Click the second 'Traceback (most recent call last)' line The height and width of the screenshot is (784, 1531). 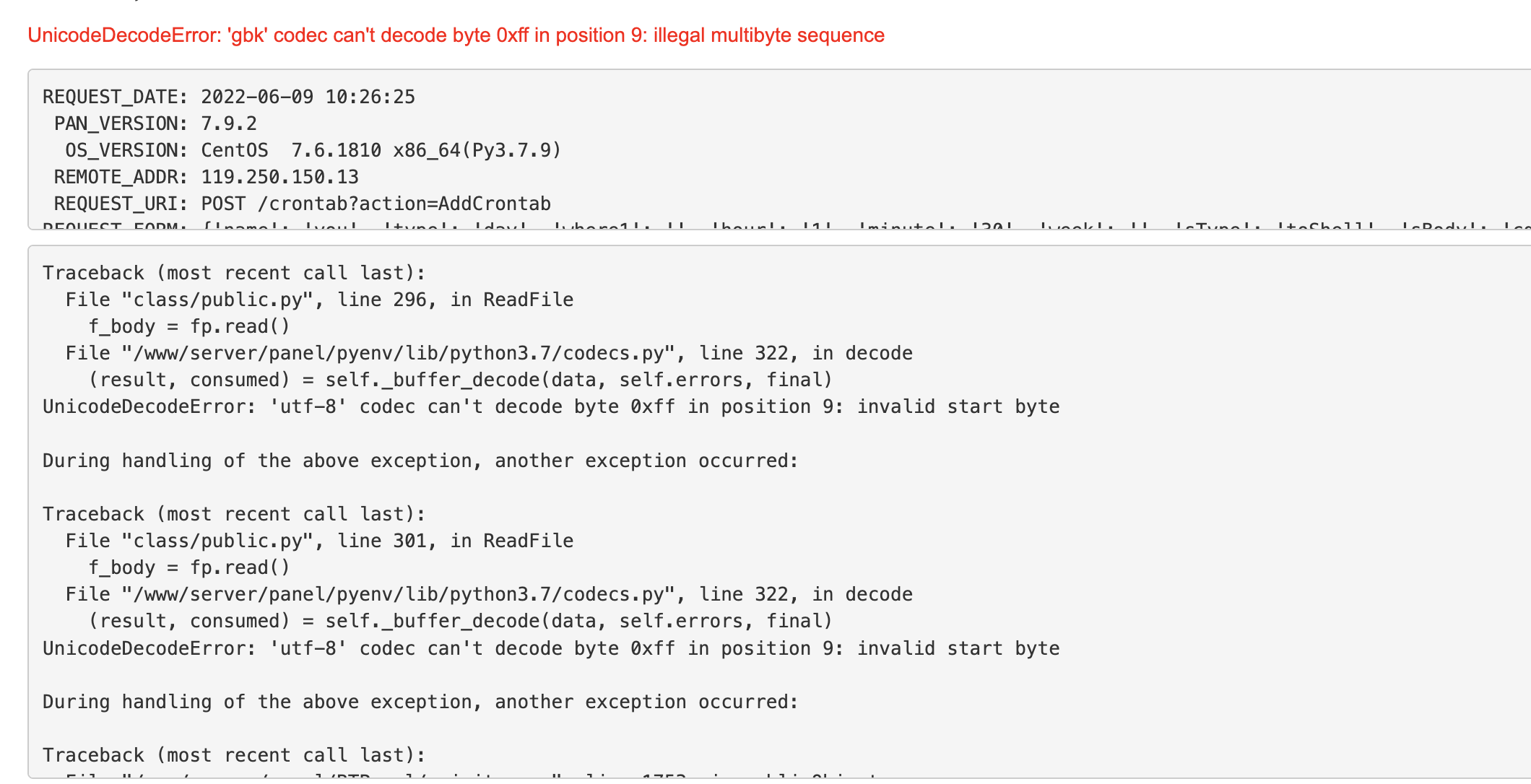coord(234,514)
